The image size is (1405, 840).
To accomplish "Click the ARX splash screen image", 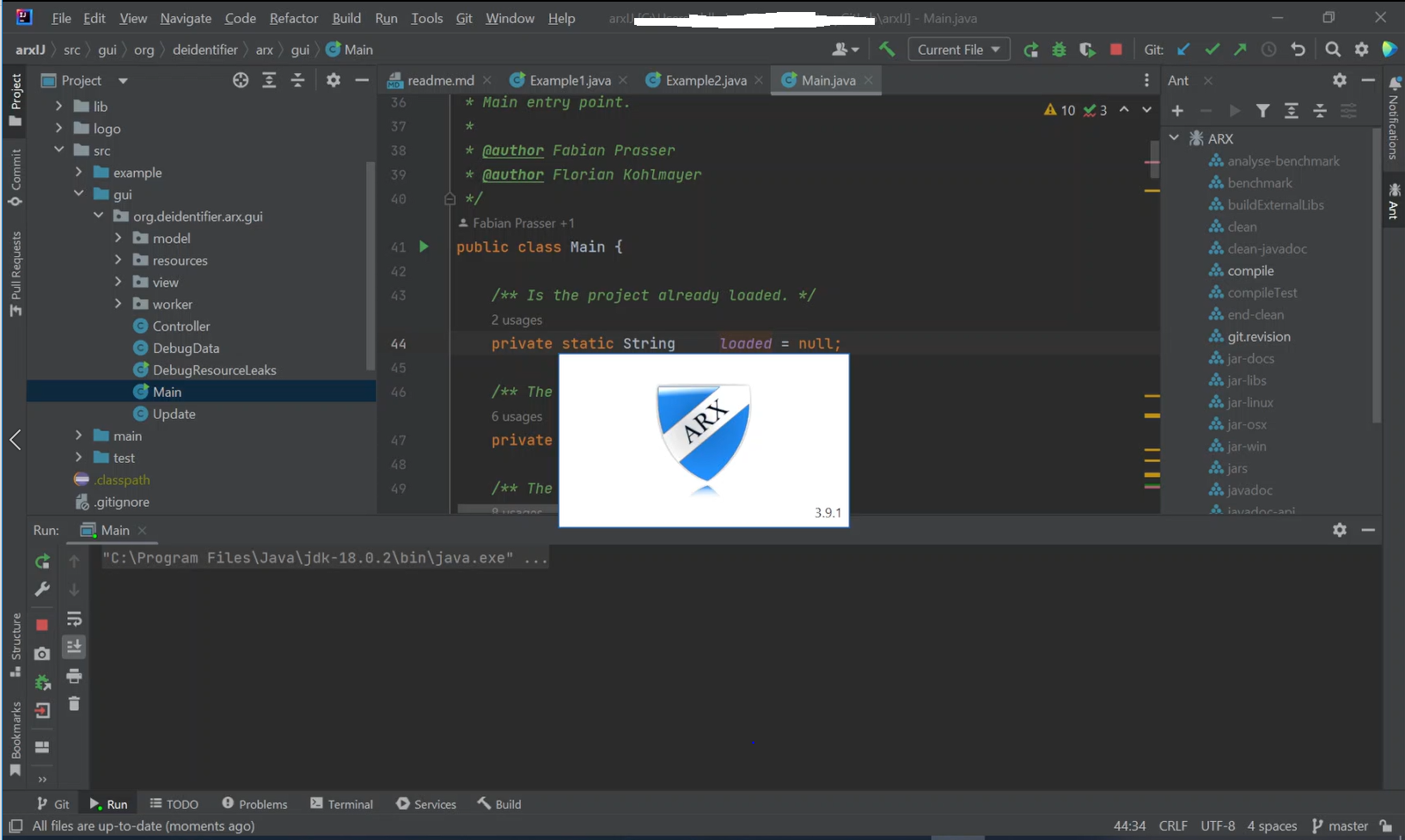I will pos(704,440).
